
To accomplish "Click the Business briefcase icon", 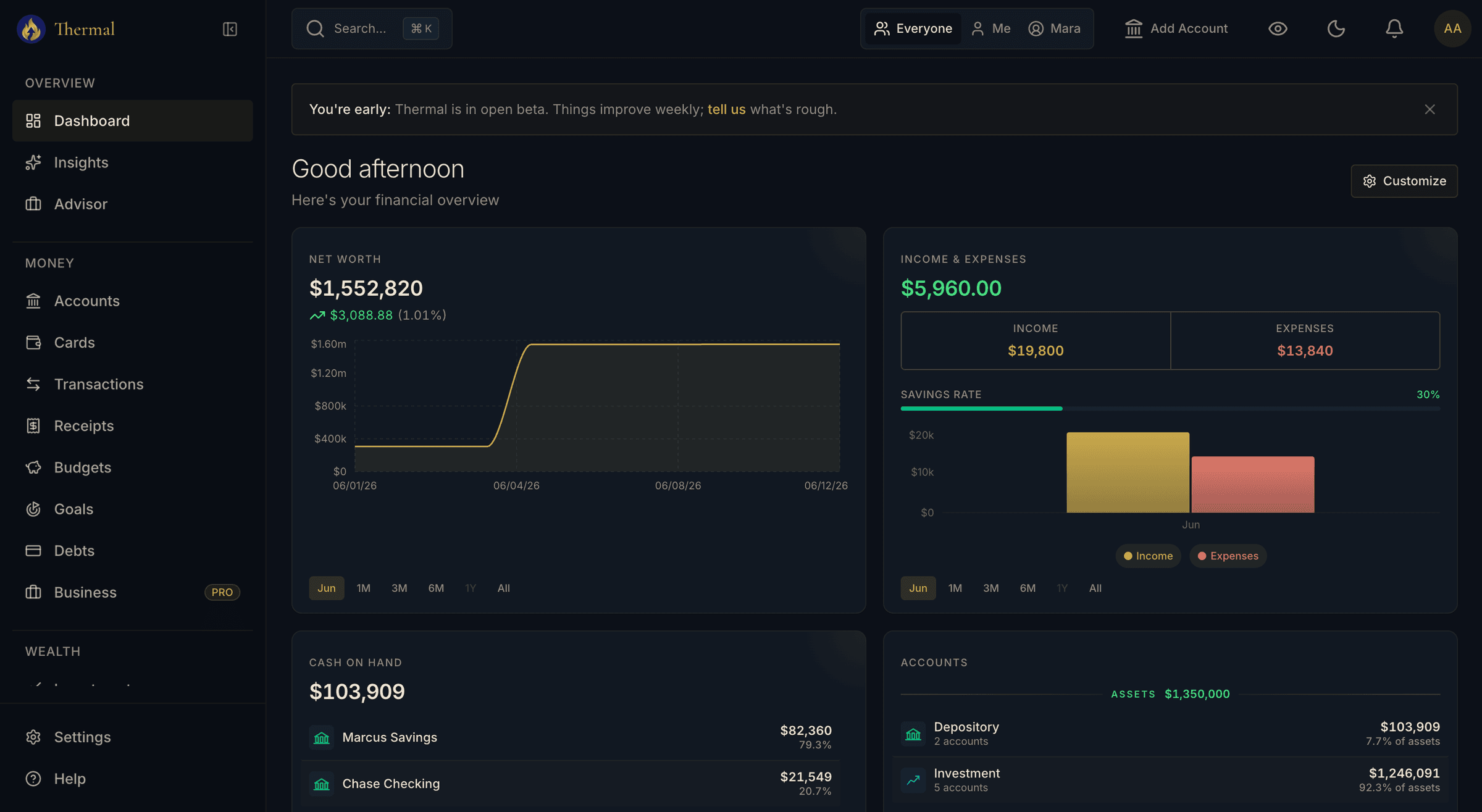I will pos(33,592).
